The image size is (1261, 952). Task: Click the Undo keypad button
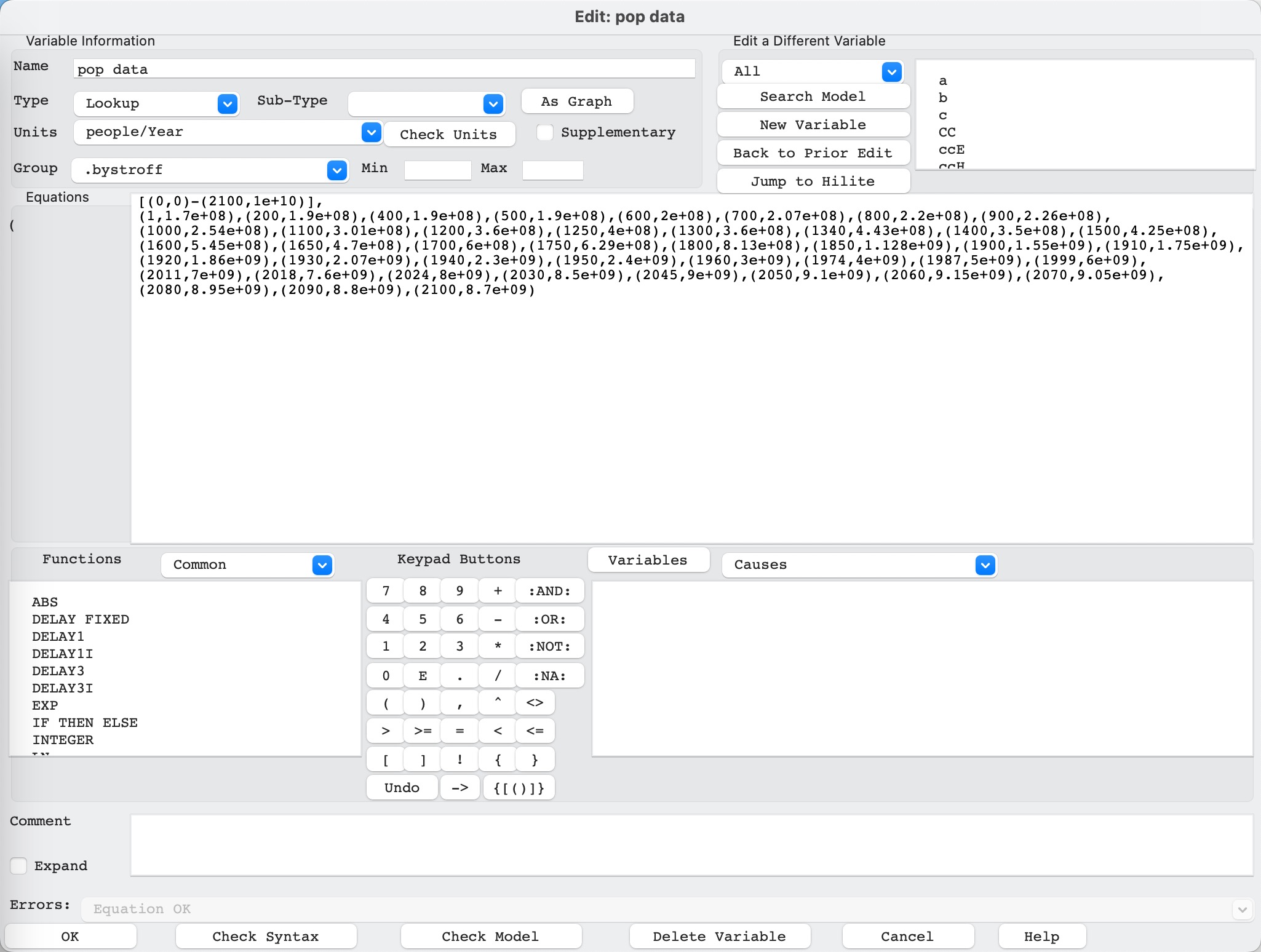pos(402,787)
